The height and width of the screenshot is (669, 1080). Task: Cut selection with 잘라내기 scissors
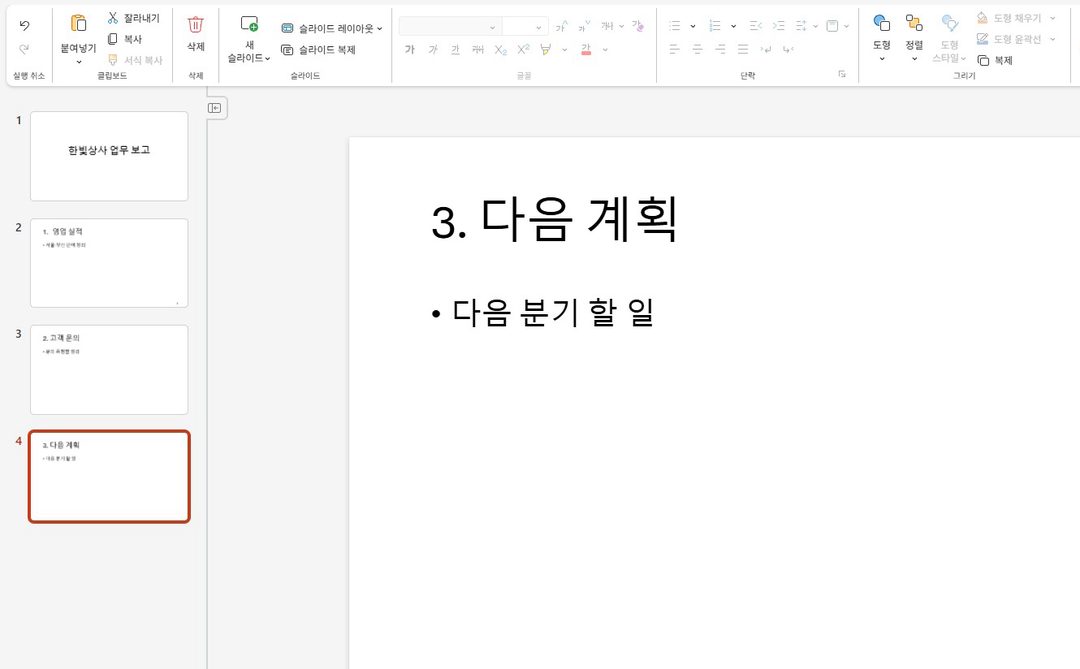[x=133, y=18]
